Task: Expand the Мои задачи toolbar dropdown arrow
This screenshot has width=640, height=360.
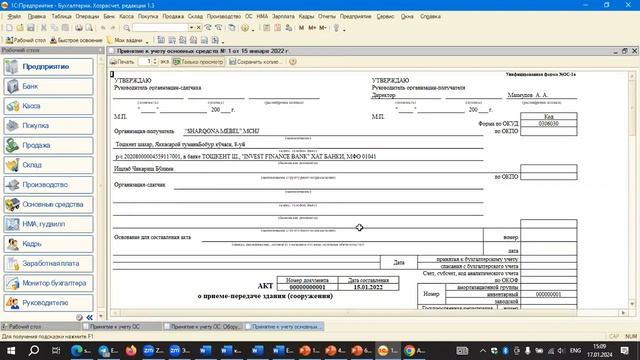Action: (147, 42)
